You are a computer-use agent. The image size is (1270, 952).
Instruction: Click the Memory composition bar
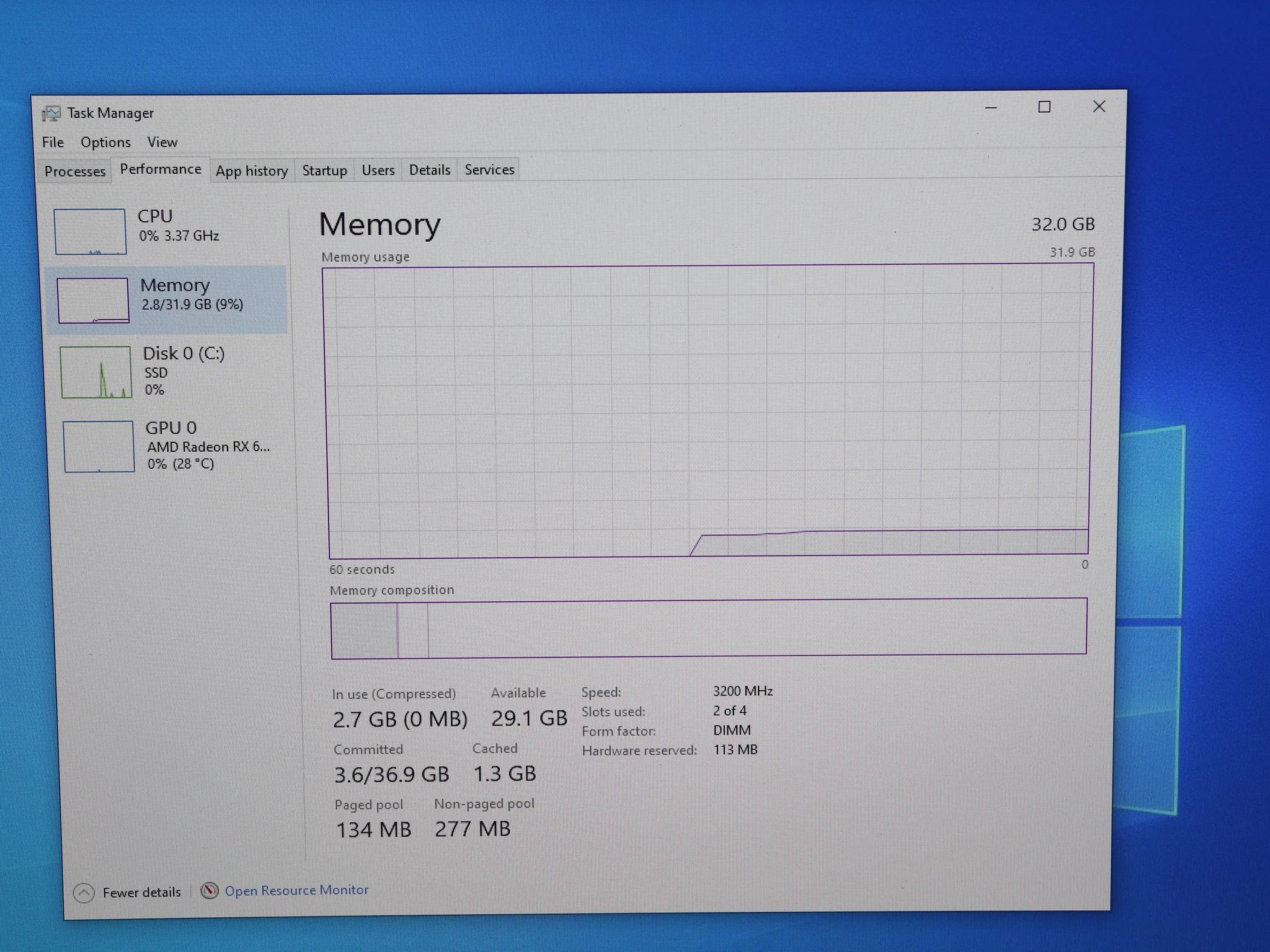708,627
